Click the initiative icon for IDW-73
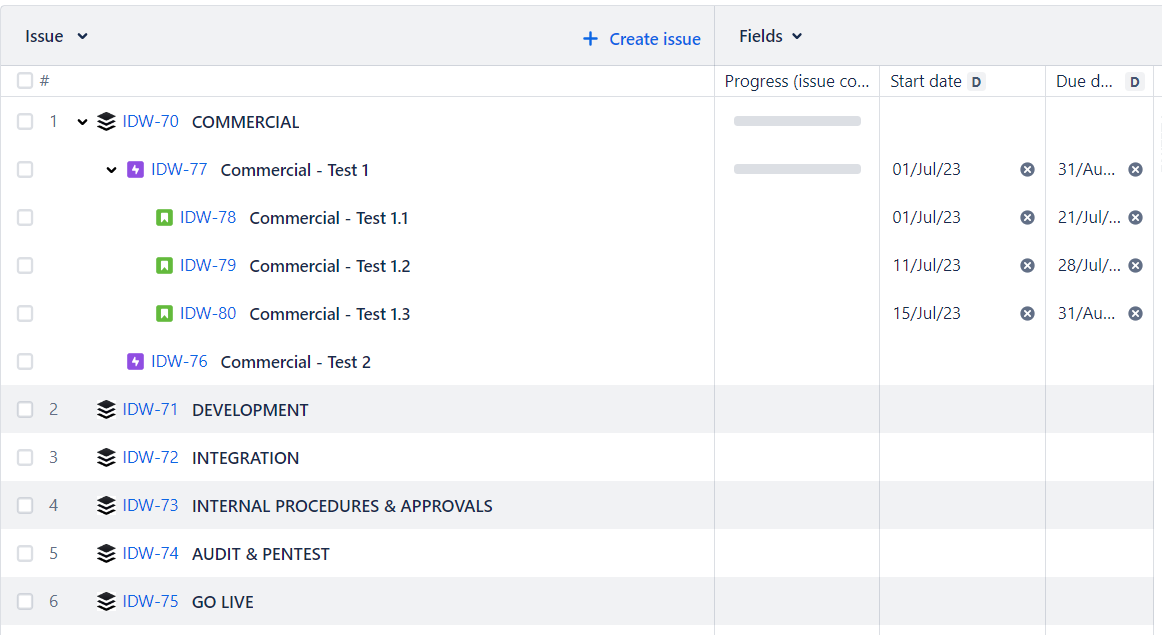 click(x=106, y=505)
